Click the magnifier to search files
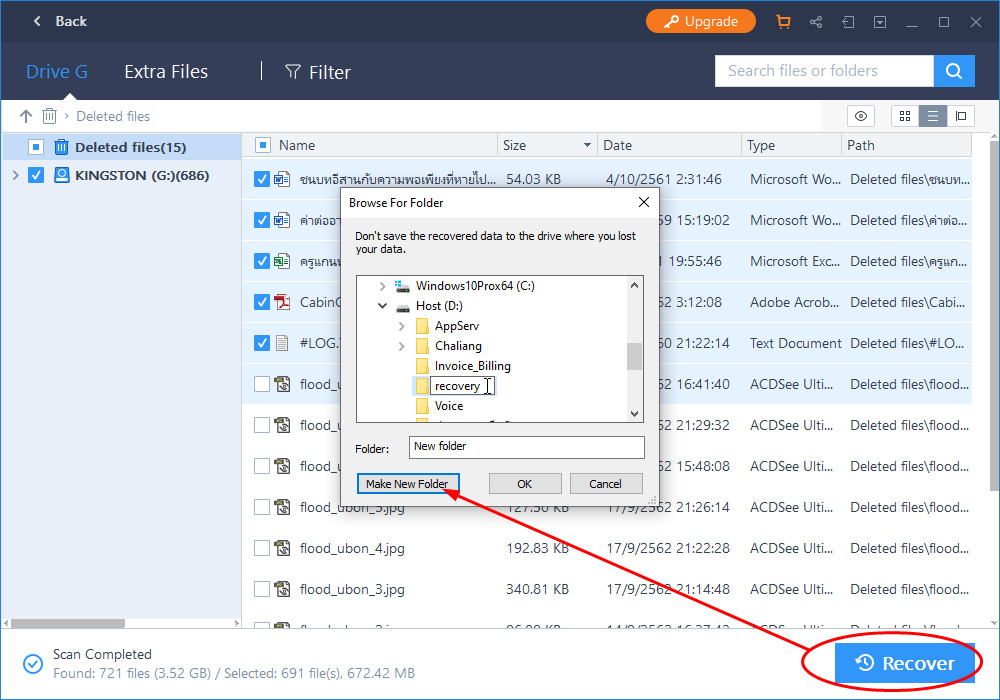 pos(953,71)
